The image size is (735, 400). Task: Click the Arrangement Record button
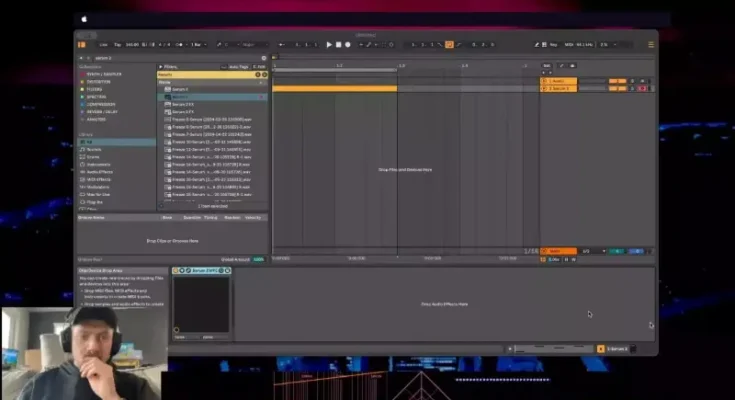pyautogui.click(x=347, y=45)
